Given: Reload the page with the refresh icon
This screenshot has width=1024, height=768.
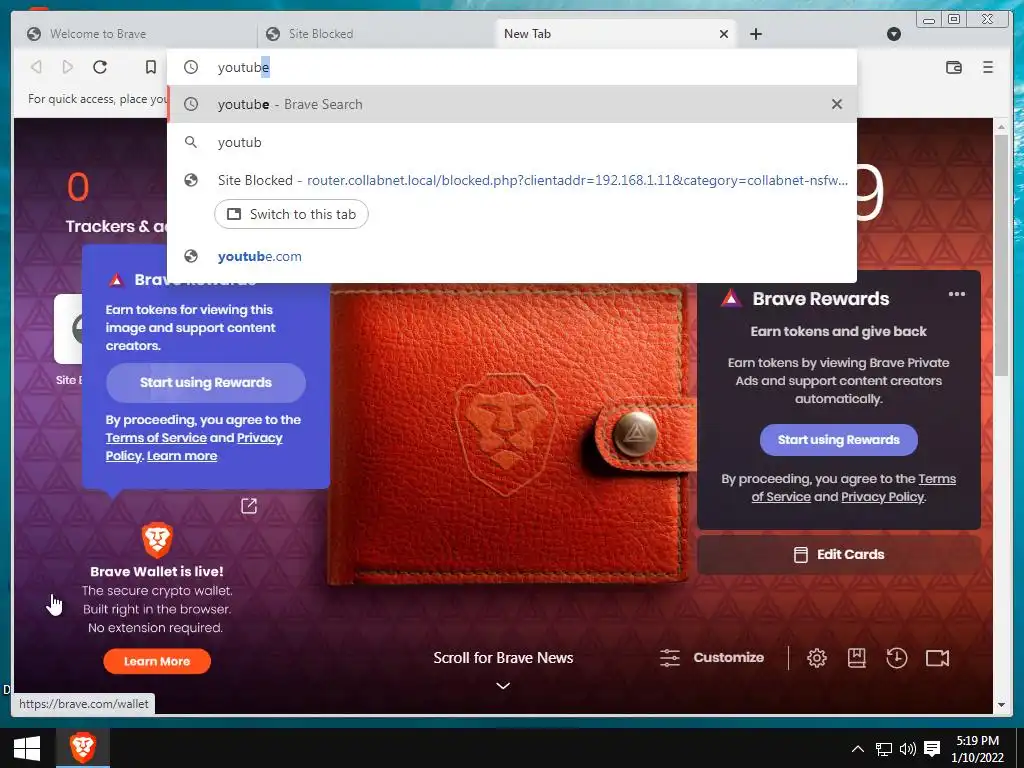Looking at the screenshot, I should click(x=100, y=67).
